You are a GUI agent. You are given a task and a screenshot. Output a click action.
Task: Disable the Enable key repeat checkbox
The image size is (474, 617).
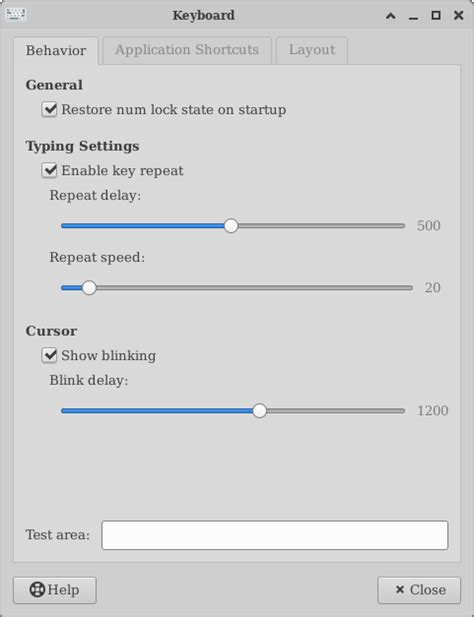(50, 170)
